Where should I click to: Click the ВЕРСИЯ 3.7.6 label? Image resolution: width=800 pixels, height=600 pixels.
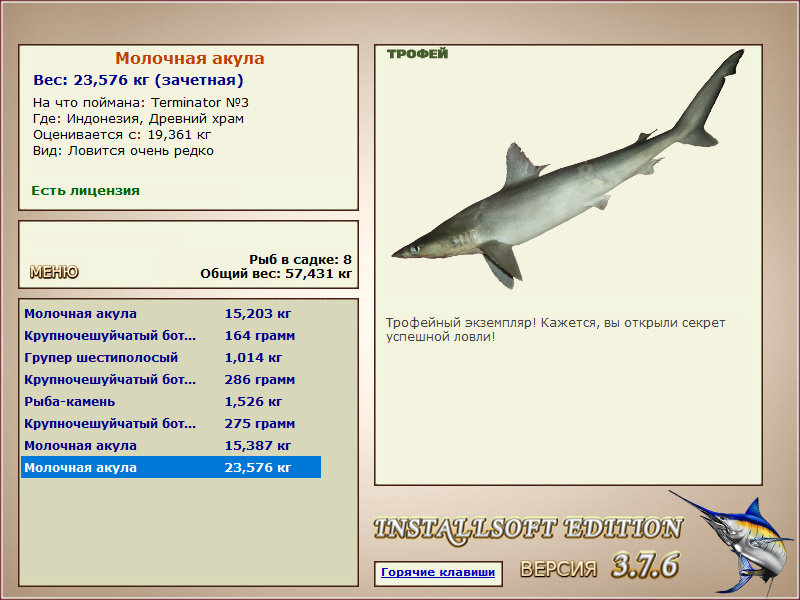pyautogui.click(x=599, y=565)
